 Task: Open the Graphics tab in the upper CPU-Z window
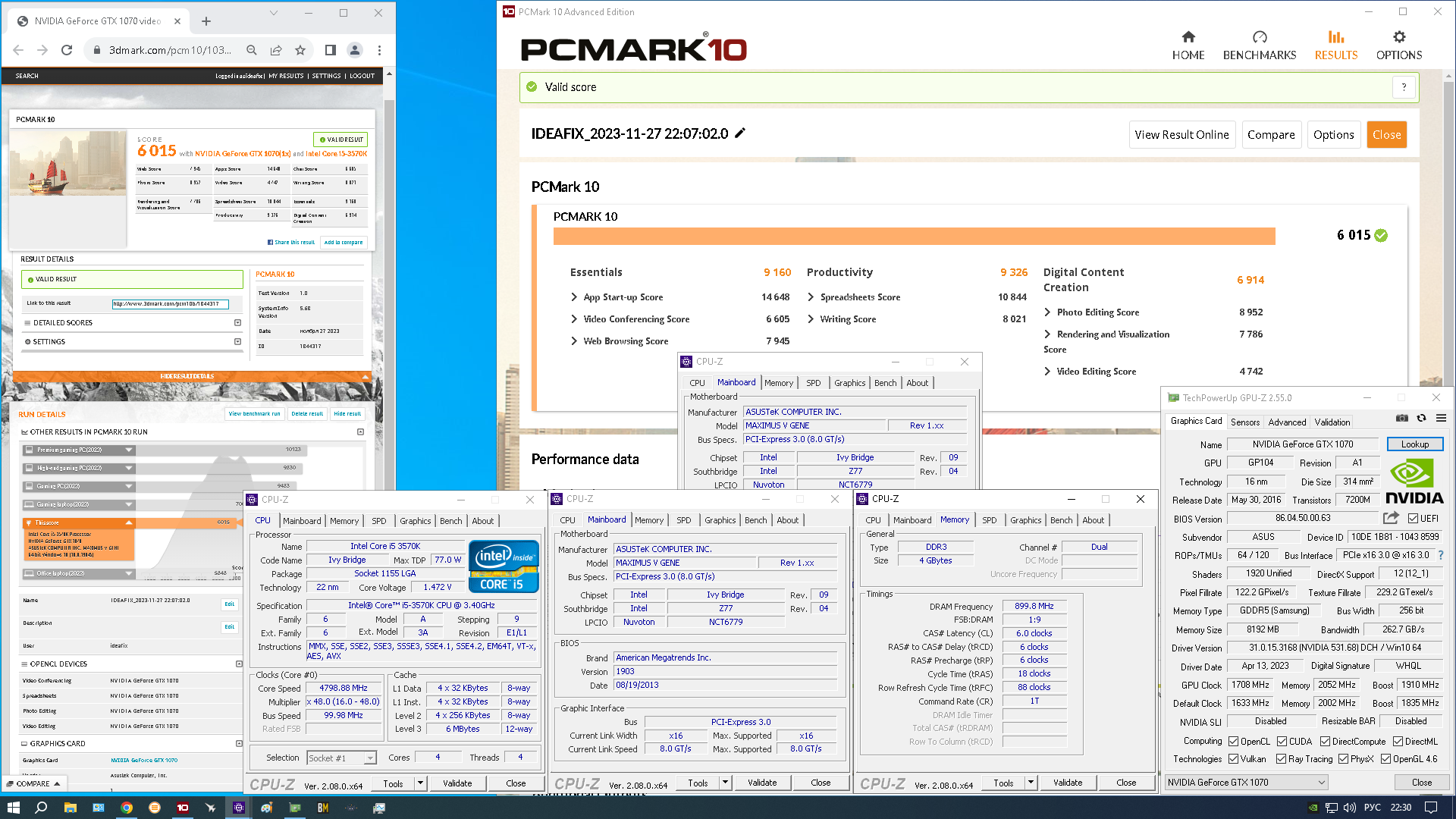coord(849,383)
